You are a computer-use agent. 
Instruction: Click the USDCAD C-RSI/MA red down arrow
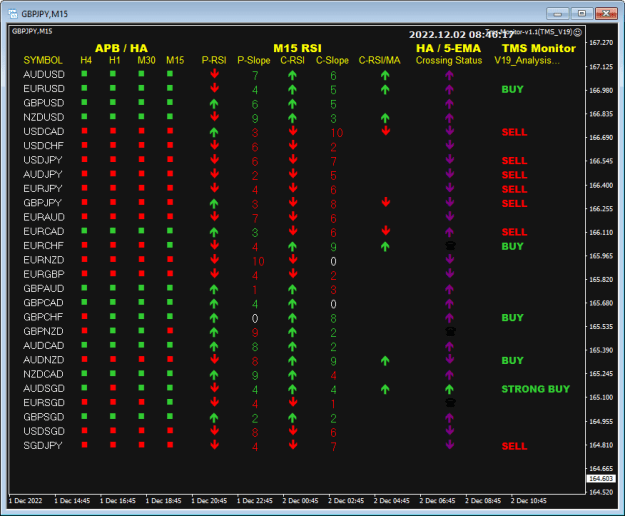click(x=385, y=131)
